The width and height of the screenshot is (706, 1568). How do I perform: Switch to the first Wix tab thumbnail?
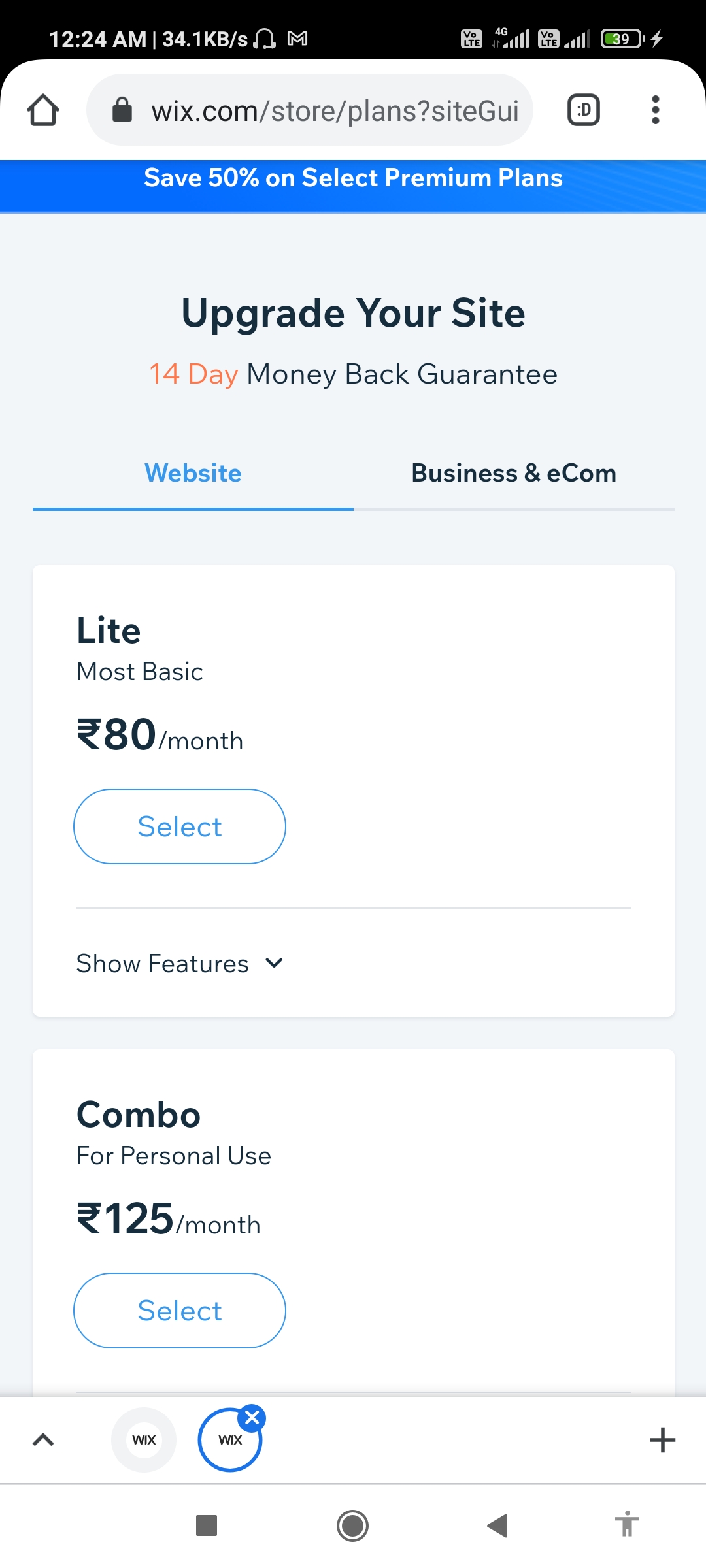144,1440
